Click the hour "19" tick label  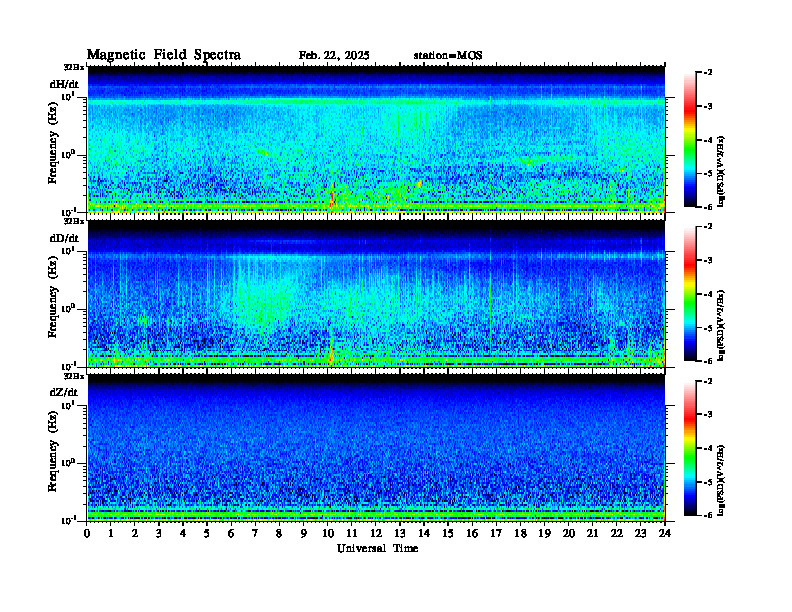[x=544, y=533]
